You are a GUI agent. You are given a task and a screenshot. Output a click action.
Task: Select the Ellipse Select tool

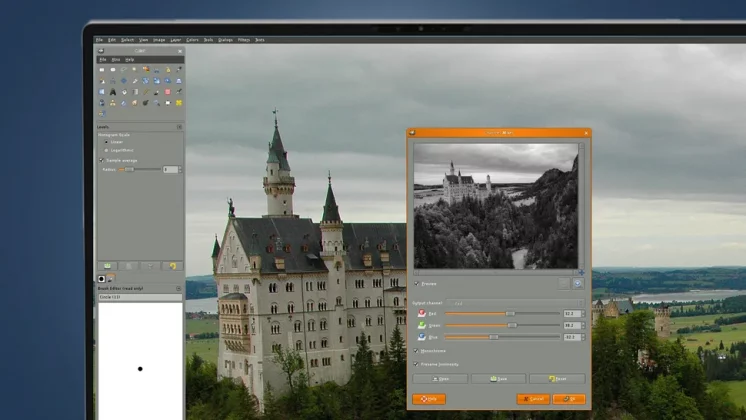point(113,69)
